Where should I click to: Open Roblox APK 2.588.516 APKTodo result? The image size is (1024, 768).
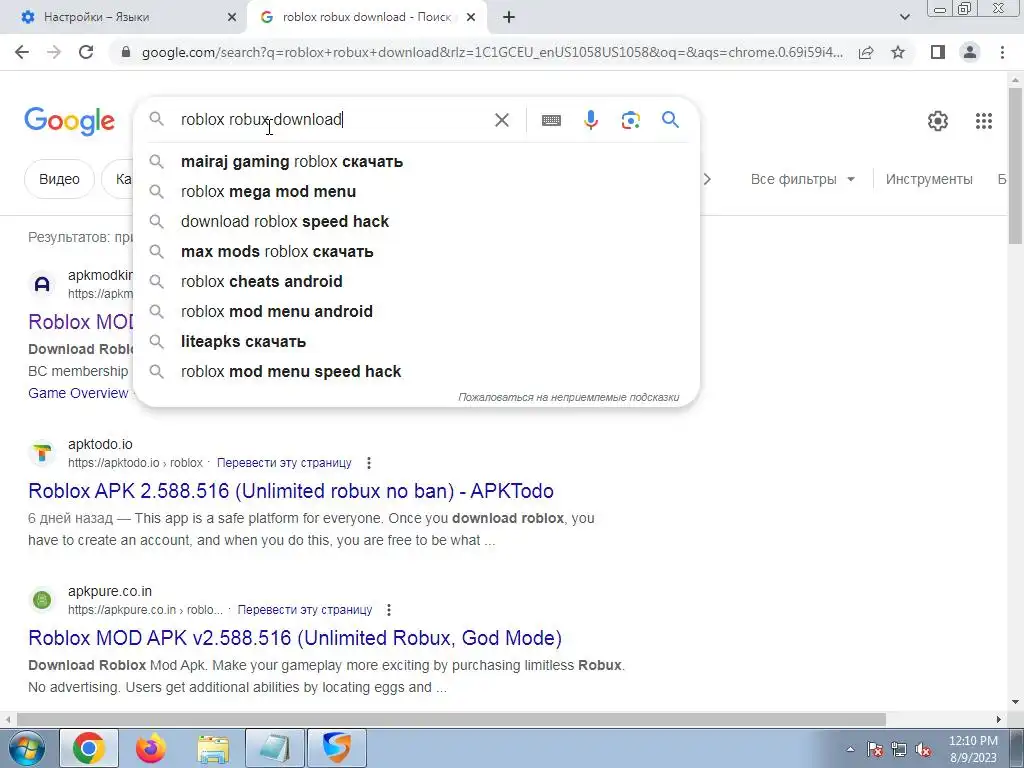pos(291,491)
